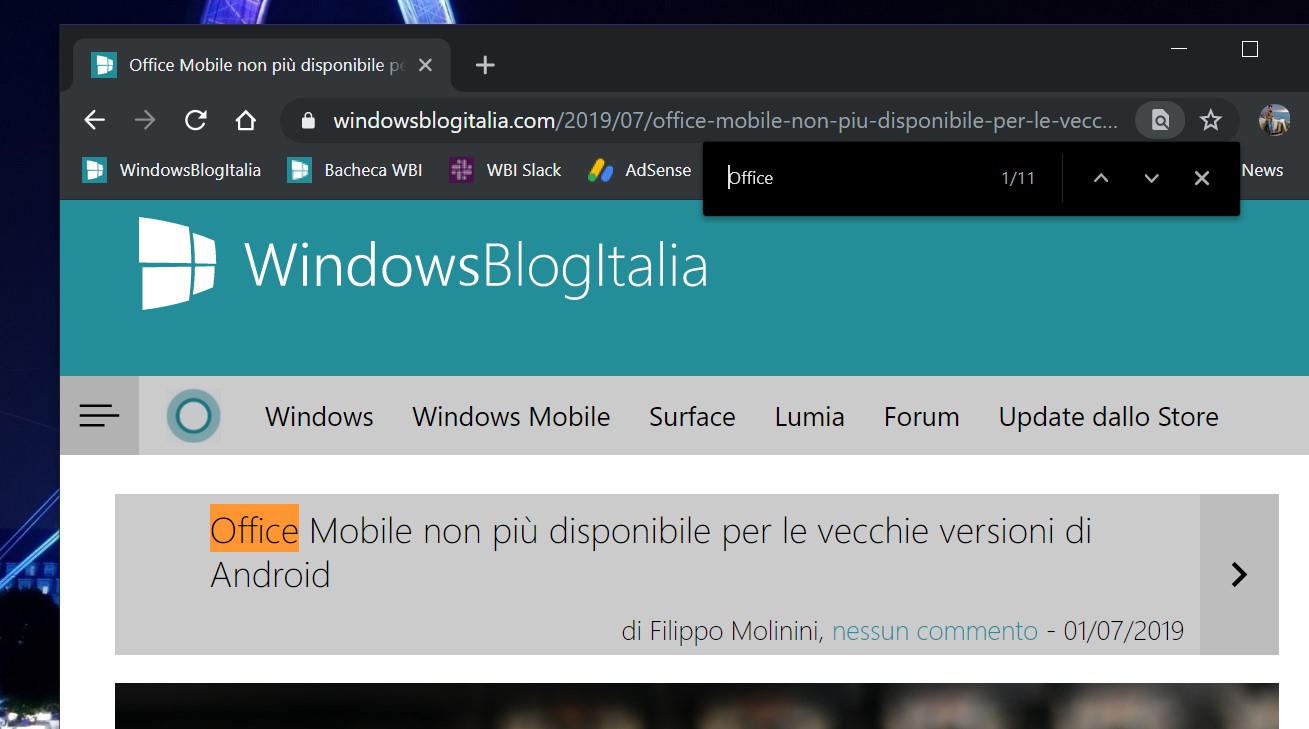Open Bacheca WBI bookmark
Viewport: 1309px width, 729px height.
[355, 170]
